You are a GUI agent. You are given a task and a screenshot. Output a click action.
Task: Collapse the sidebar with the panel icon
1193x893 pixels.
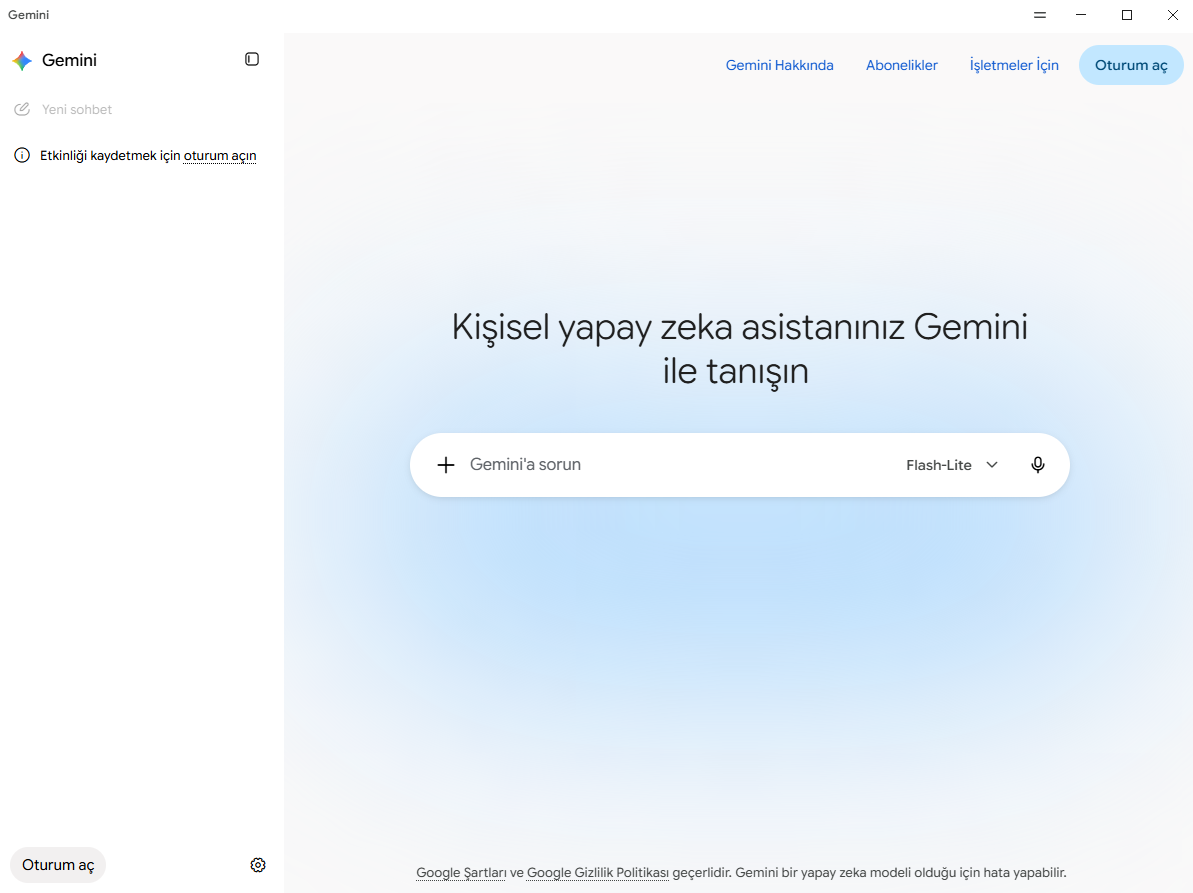click(x=252, y=59)
